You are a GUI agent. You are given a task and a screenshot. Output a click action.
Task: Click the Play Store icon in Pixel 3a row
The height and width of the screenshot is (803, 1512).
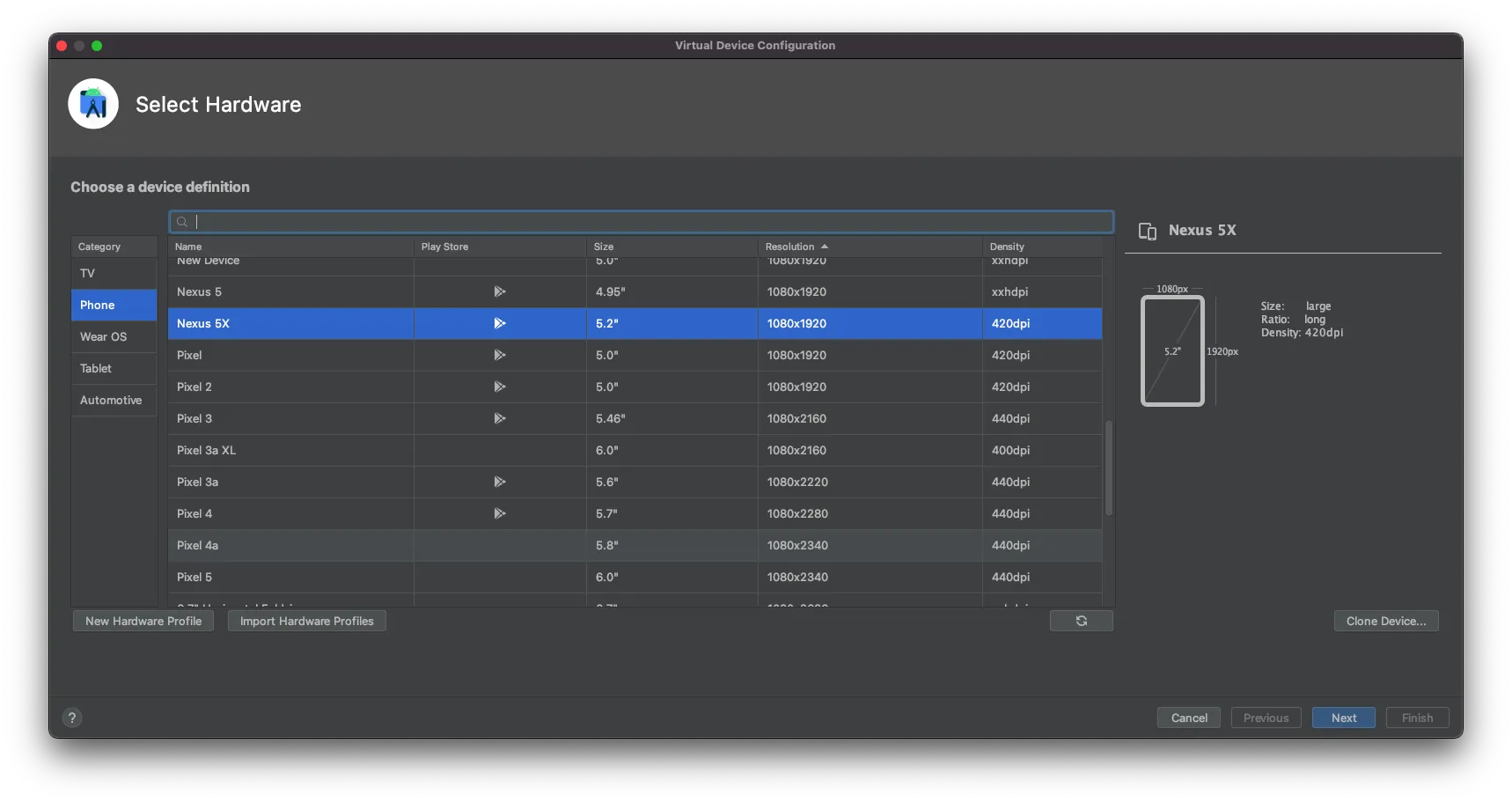[x=499, y=482]
